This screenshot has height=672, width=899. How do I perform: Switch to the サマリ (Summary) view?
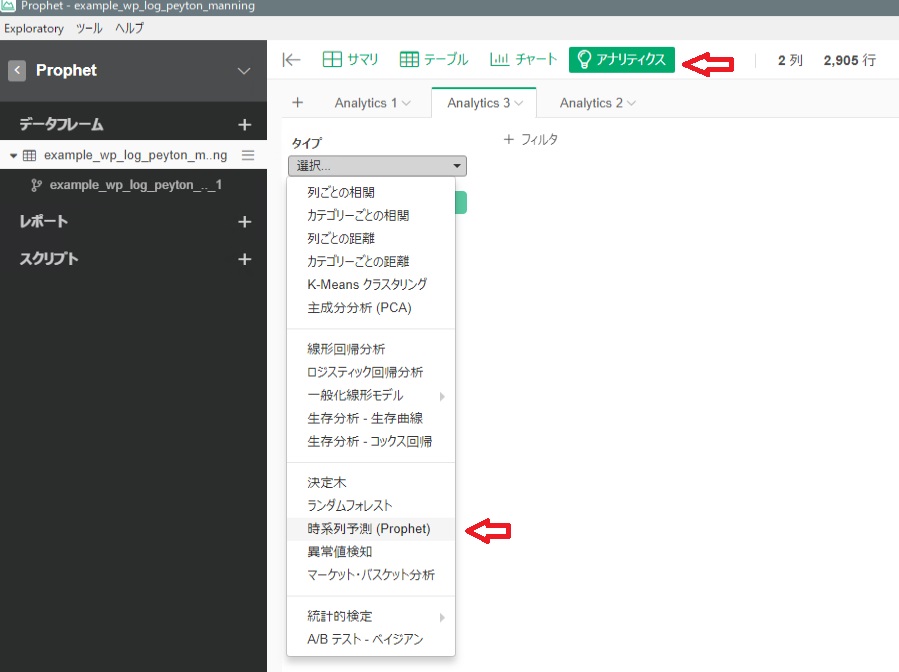coord(351,59)
